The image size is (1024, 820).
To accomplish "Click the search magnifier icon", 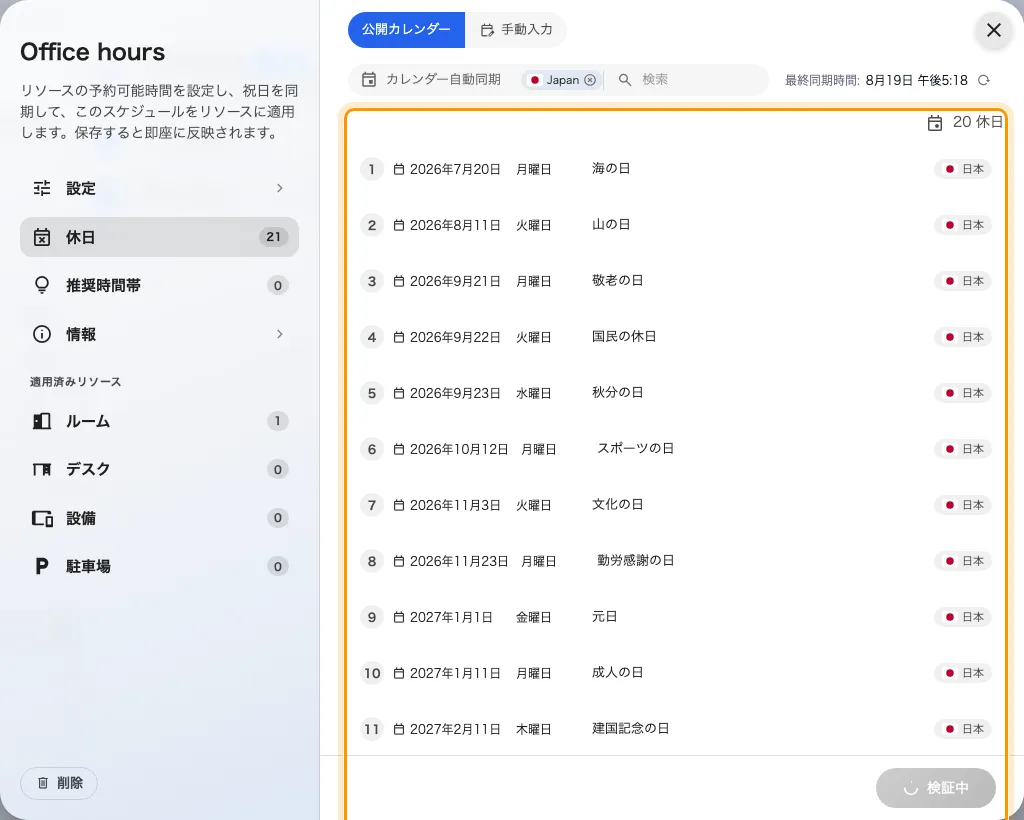I will 625,80.
